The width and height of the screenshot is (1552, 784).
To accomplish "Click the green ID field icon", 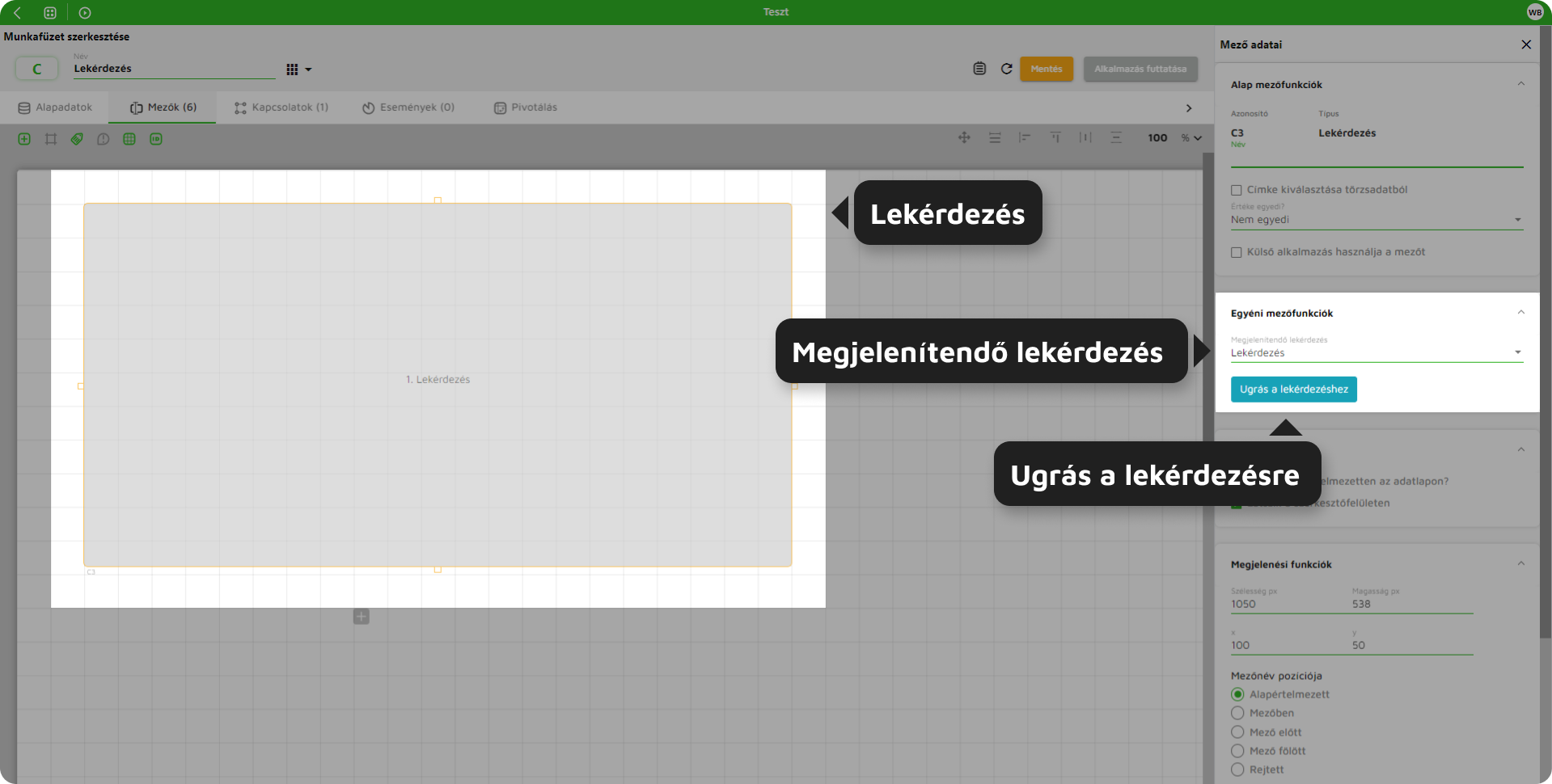I will [156, 139].
